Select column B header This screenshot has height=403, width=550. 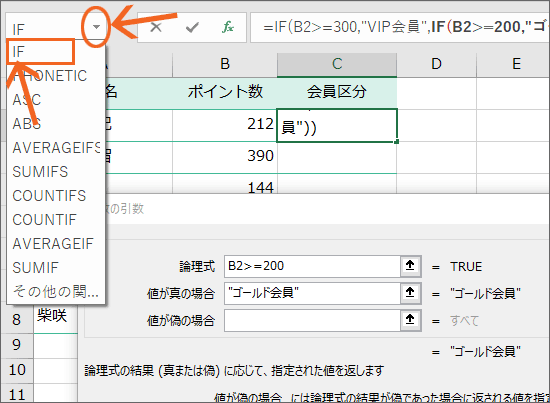pyautogui.click(x=225, y=64)
